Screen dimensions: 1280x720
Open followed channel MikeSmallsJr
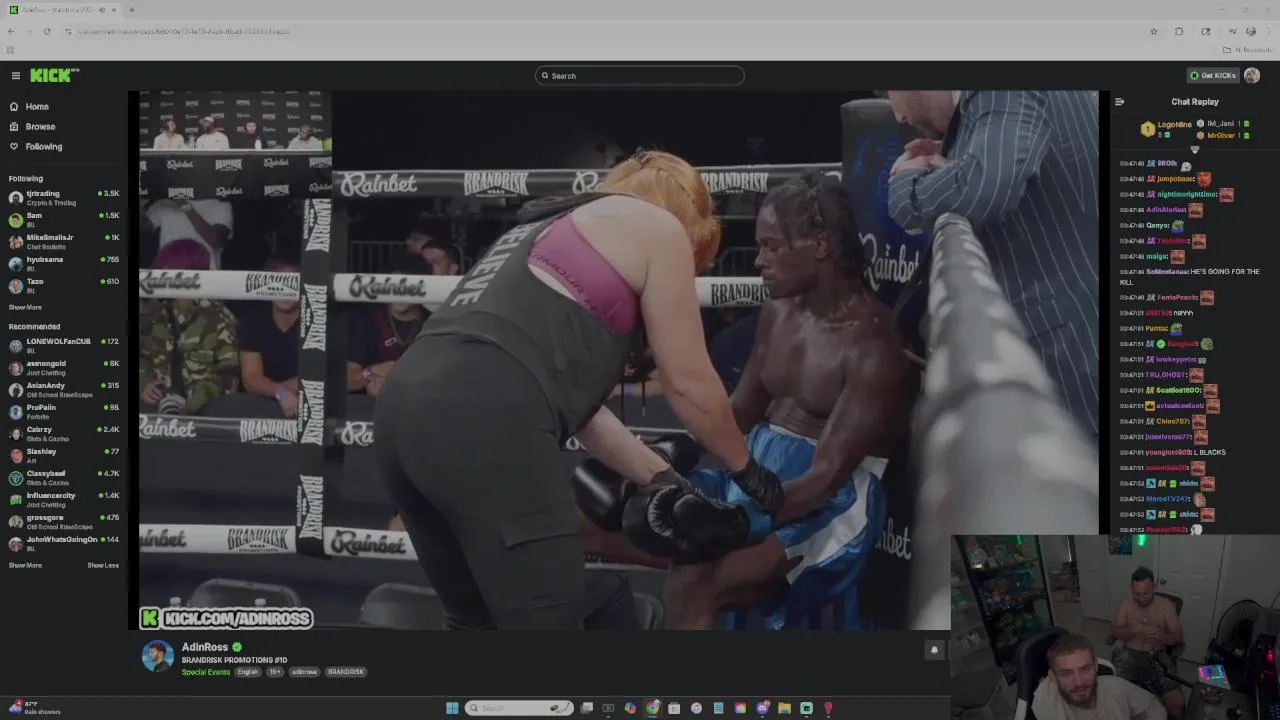[x=63, y=241]
